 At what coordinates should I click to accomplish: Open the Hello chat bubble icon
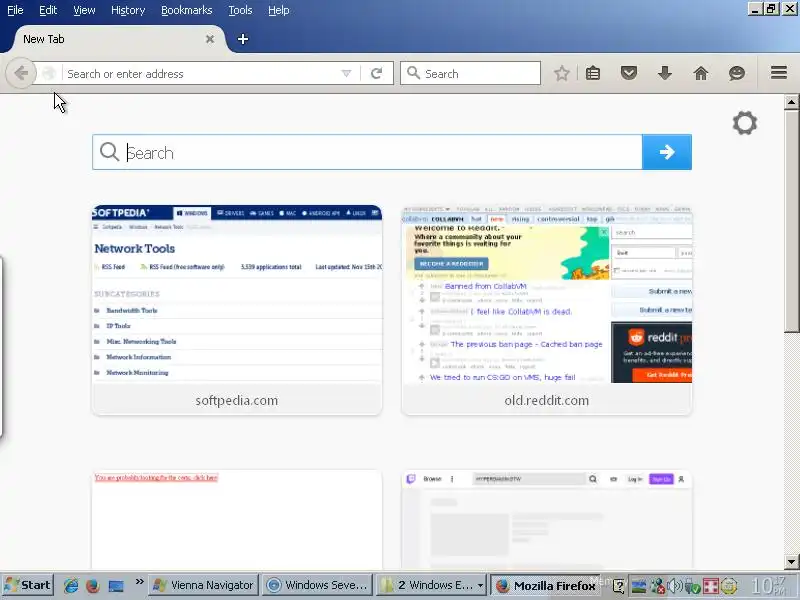point(736,73)
